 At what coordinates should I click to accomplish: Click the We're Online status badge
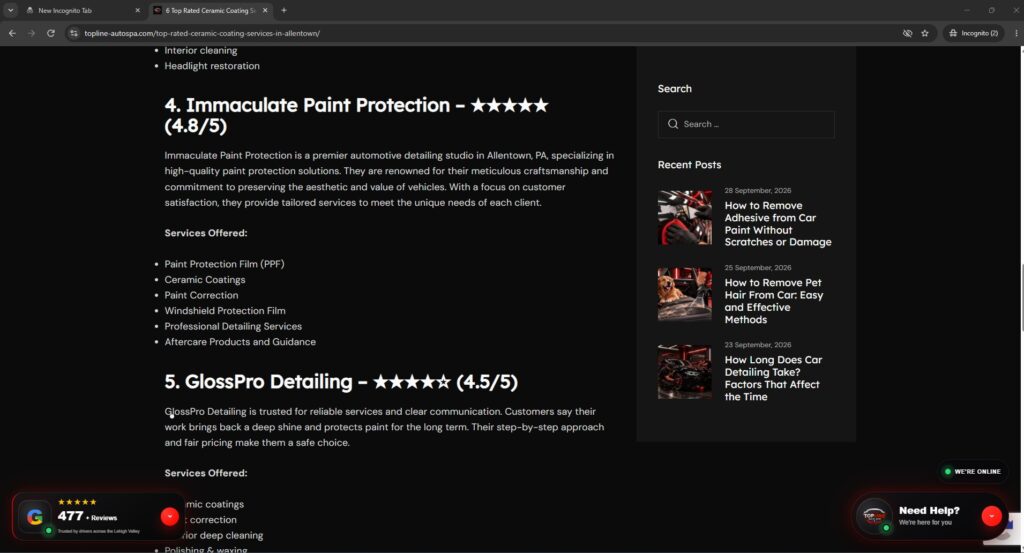(972, 471)
